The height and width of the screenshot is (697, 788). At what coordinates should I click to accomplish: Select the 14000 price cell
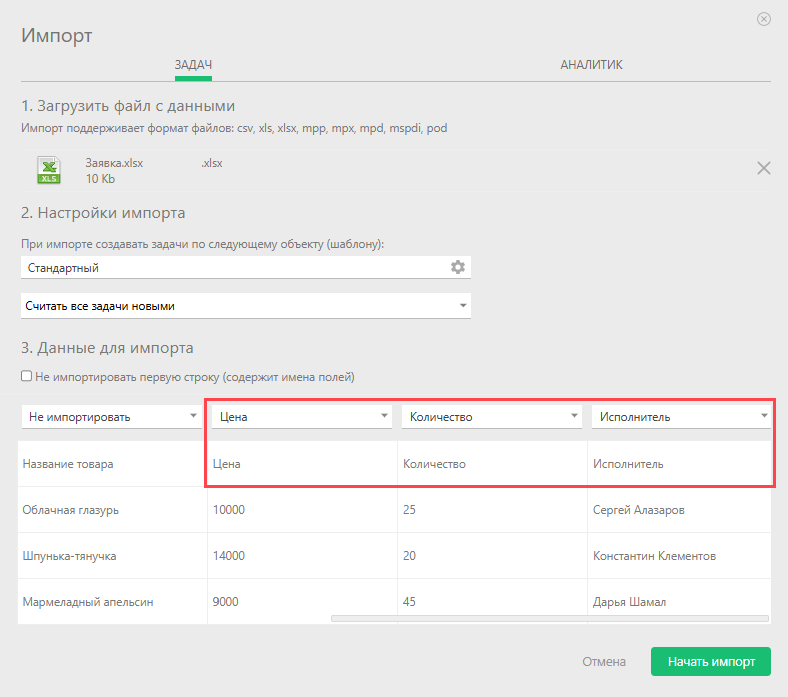click(303, 556)
